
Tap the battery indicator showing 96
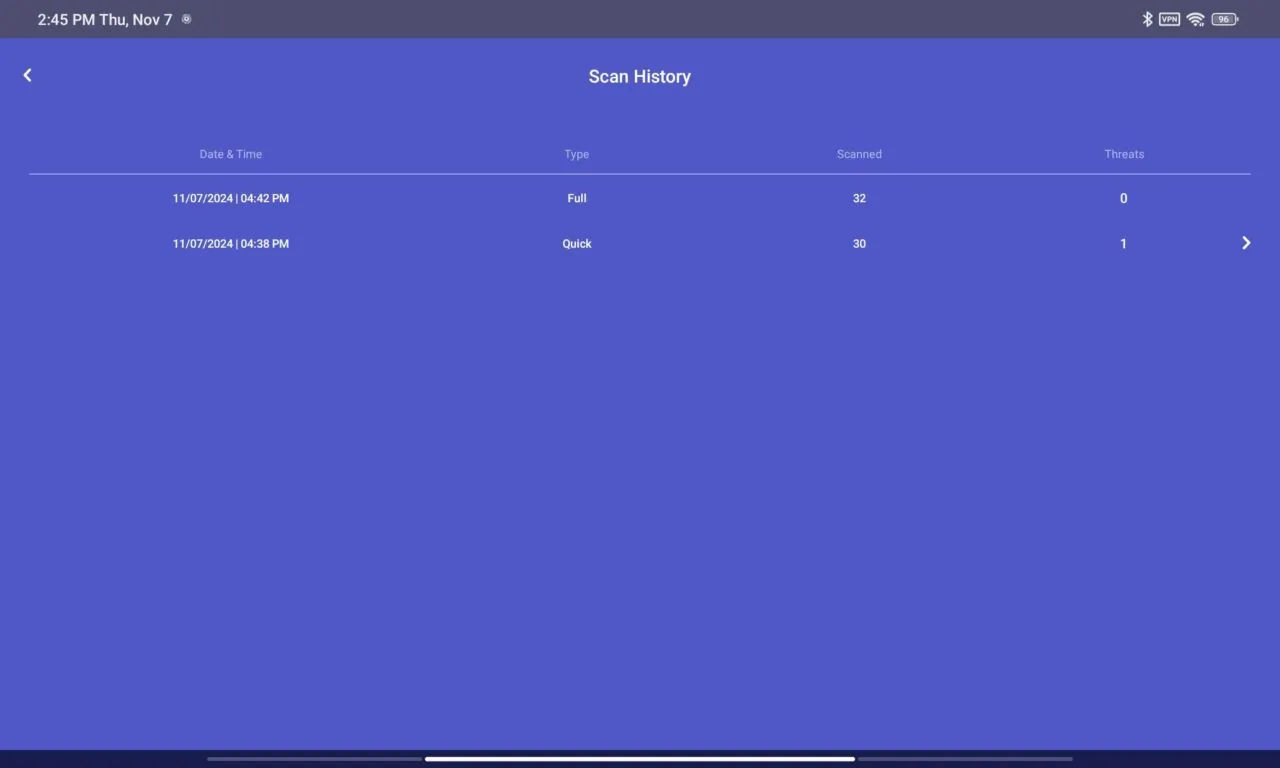pyautogui.click(x=1223, y=19)
